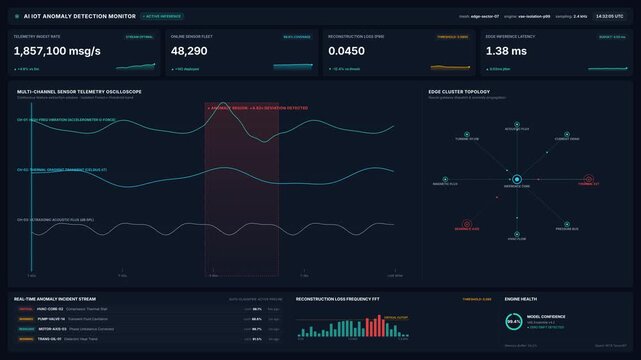The image size is (641, 360).
Task: Select the central Inference Core node
Action: (x=517, y=179)
